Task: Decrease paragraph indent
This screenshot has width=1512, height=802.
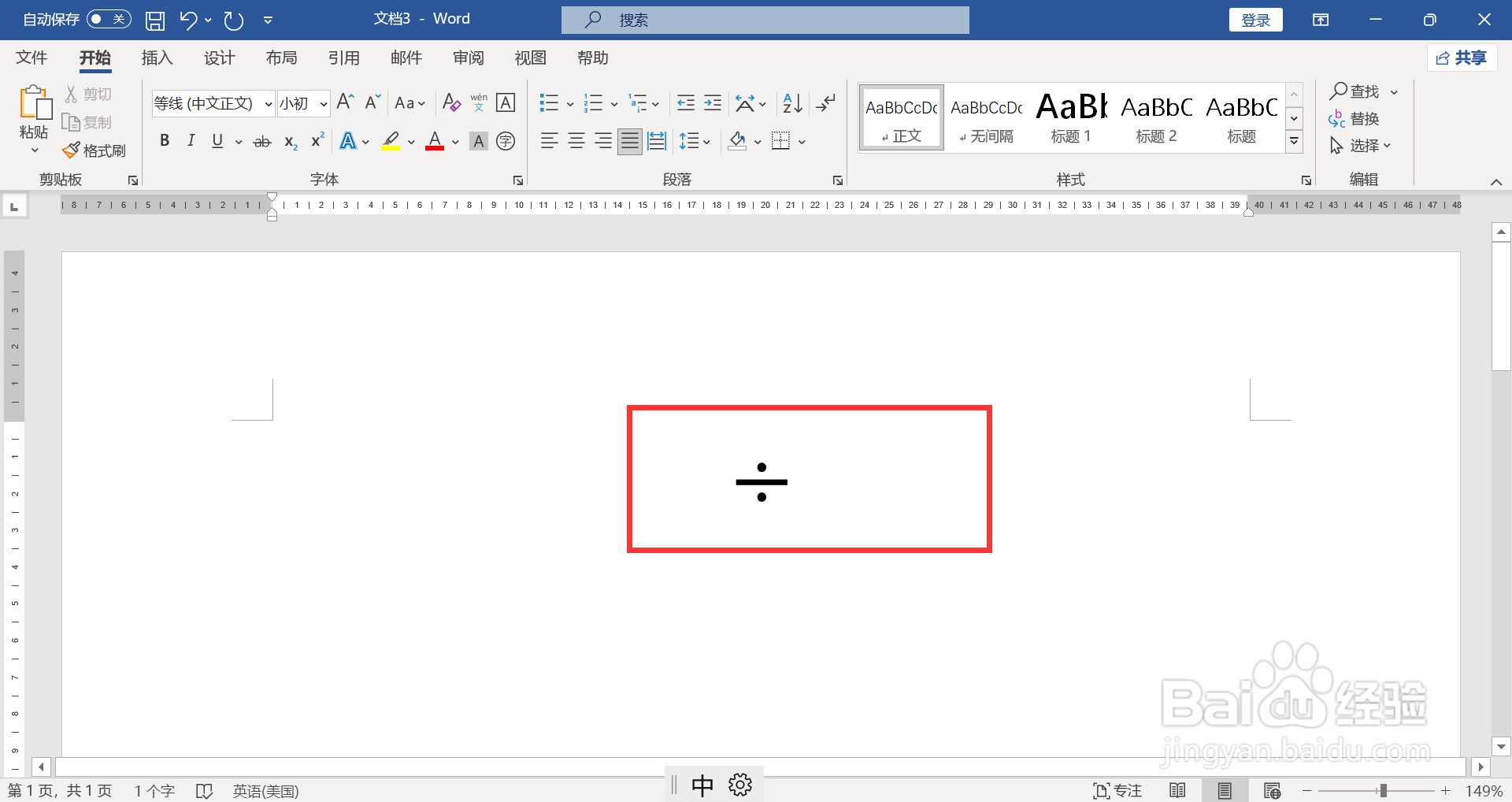Action: [686, 102]
